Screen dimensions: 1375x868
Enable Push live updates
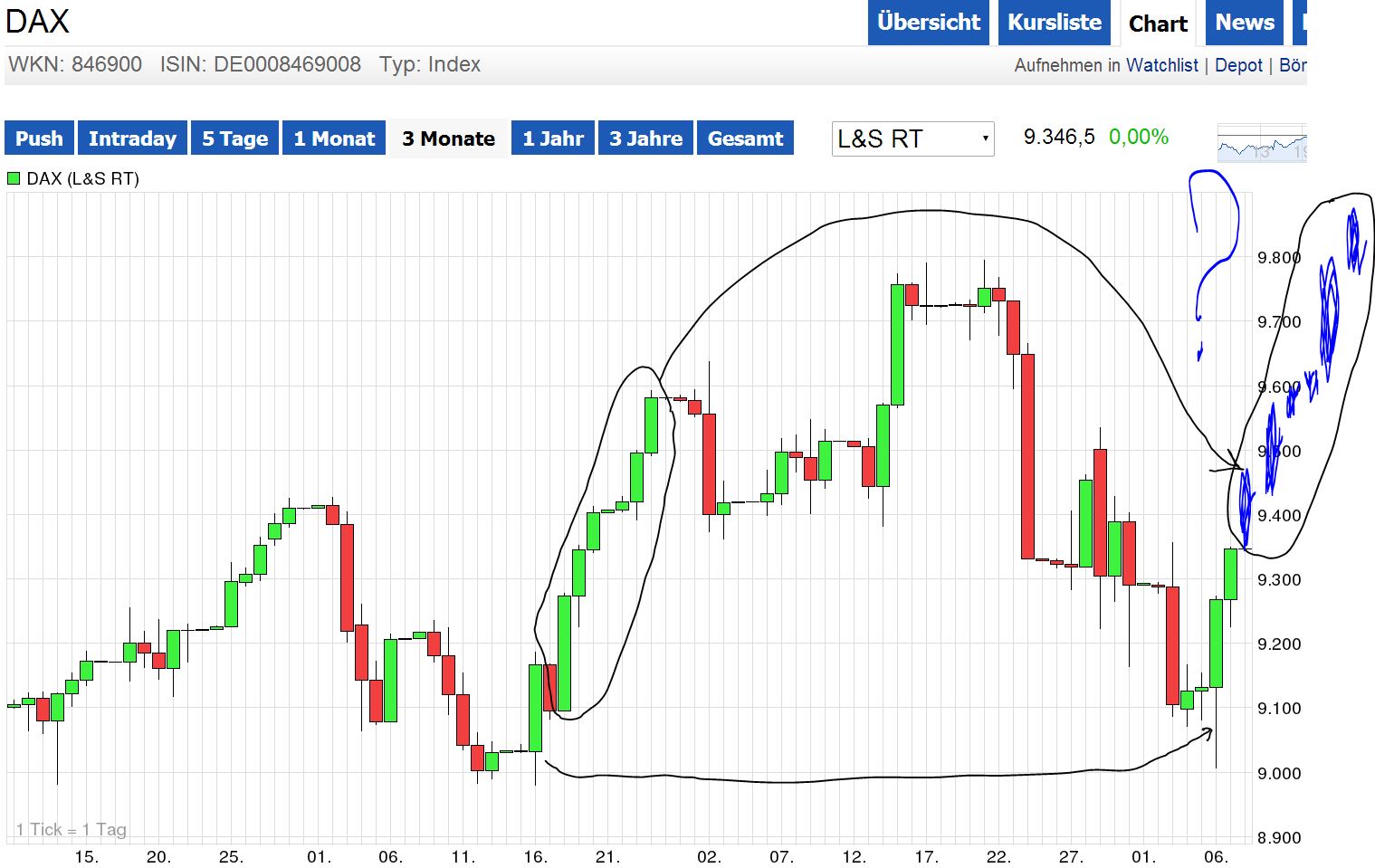coord(38,138)
